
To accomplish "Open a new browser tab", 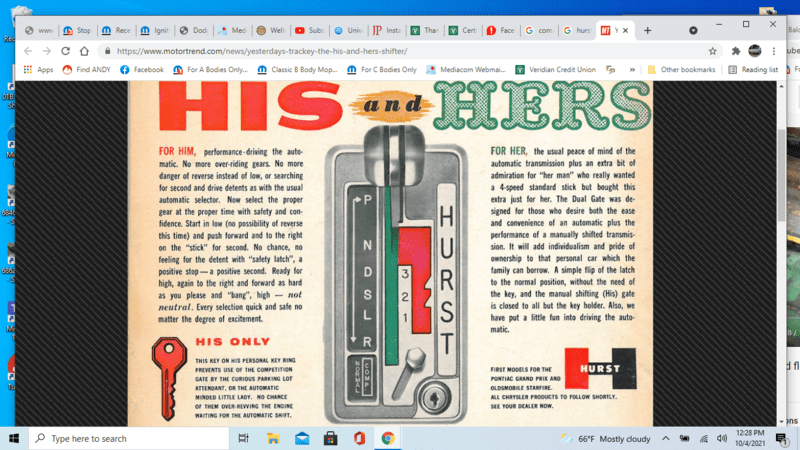I will click(x=647, y=31).
